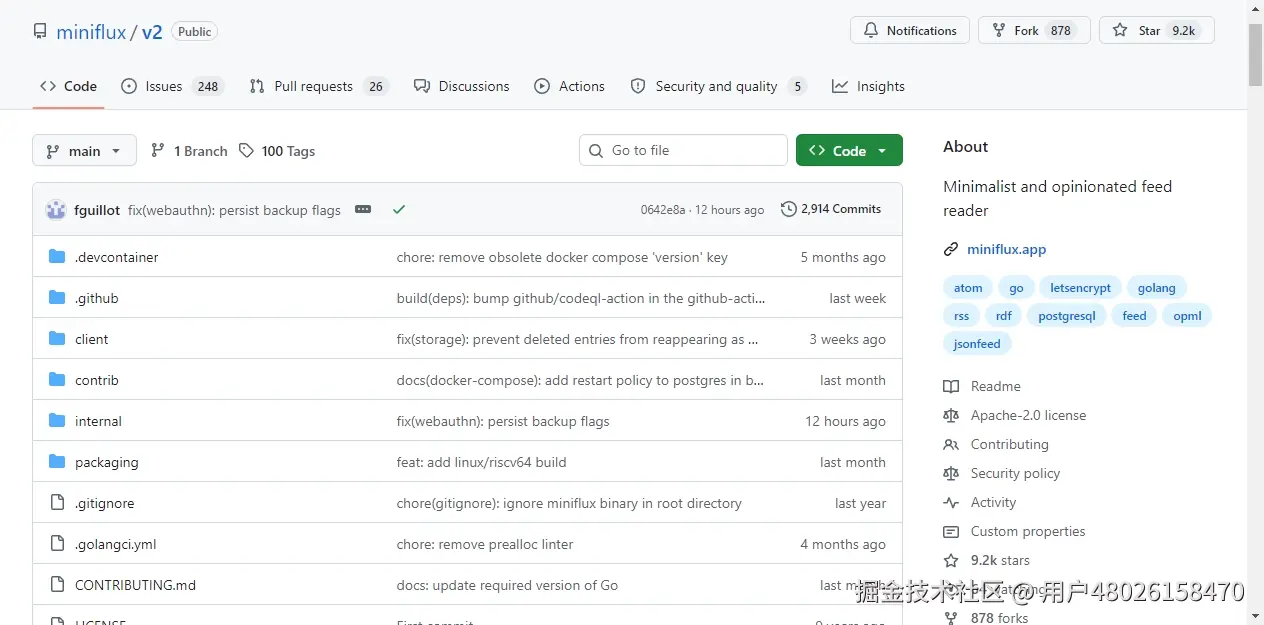Image resolution: width=1264 pixels, height=625 pixels.
Task: Click fguillot's avatar image
Action: [x=56, y=210]
